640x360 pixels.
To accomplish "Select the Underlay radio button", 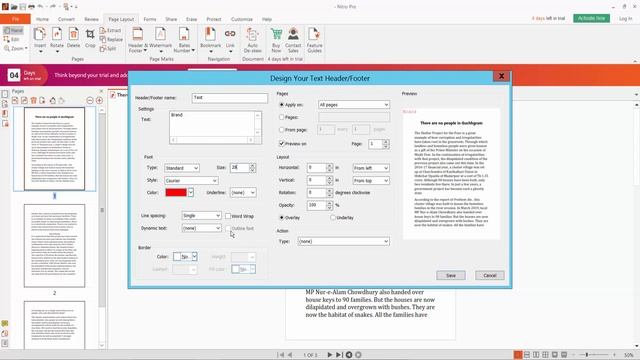I will (x=333, y=218).
